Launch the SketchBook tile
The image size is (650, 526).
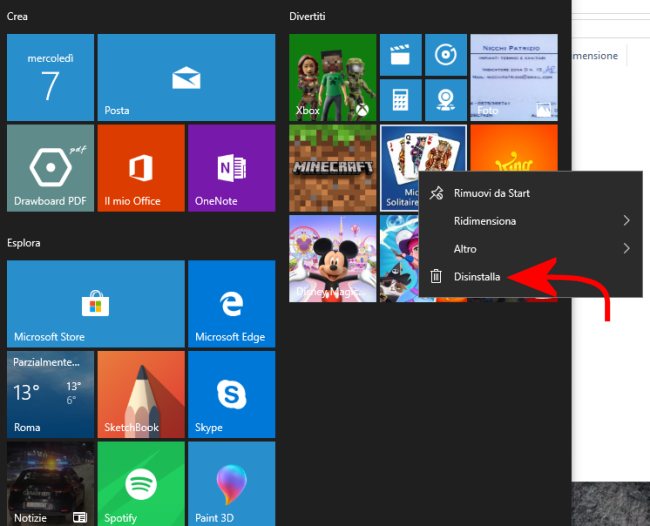click(x=141, y=395)
